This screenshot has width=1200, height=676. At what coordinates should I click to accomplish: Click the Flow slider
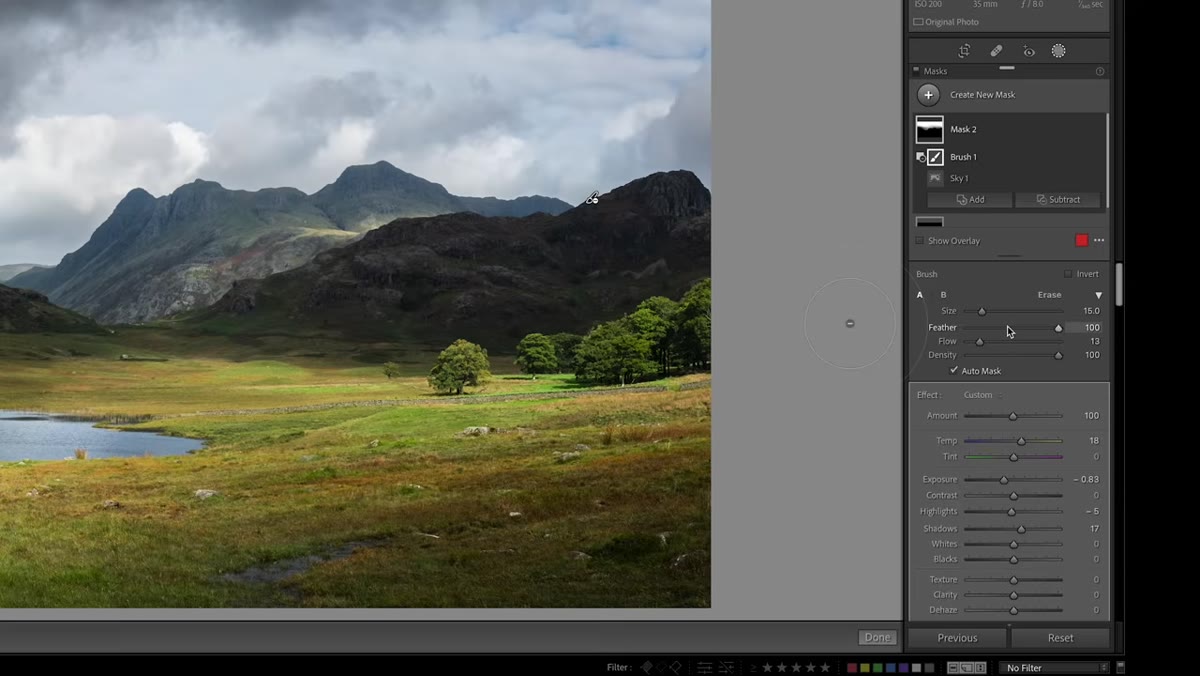pyautogui.click(x=1013, y=342)
